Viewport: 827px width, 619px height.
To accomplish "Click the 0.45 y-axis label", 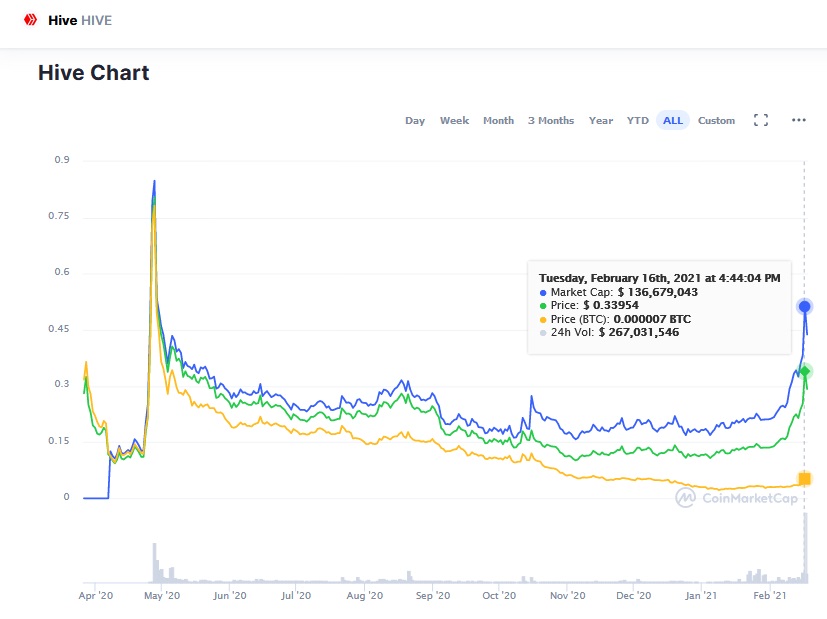I will [59, 328].
